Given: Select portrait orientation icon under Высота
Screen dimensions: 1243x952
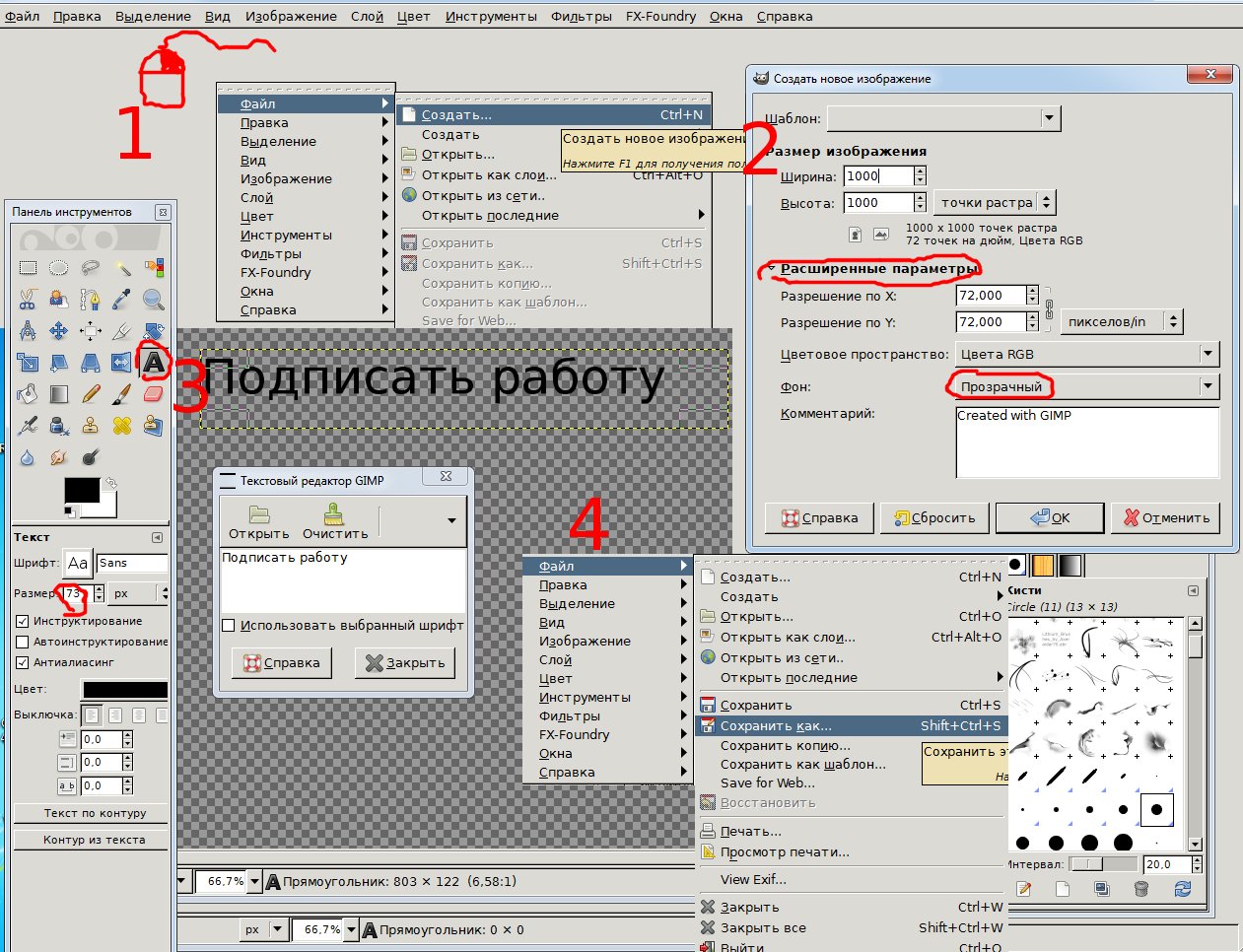Looking at the screenshot, I should pos(855,235).
